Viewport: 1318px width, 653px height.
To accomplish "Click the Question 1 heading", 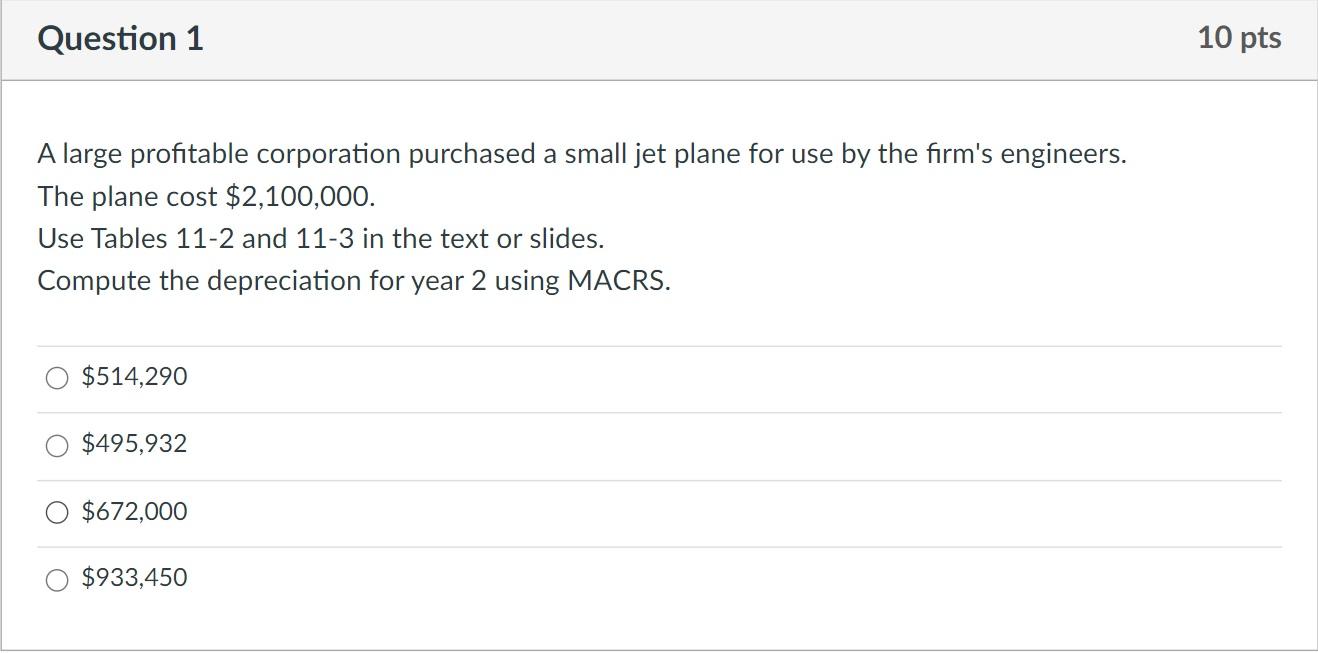I will [x=120, y=39].
